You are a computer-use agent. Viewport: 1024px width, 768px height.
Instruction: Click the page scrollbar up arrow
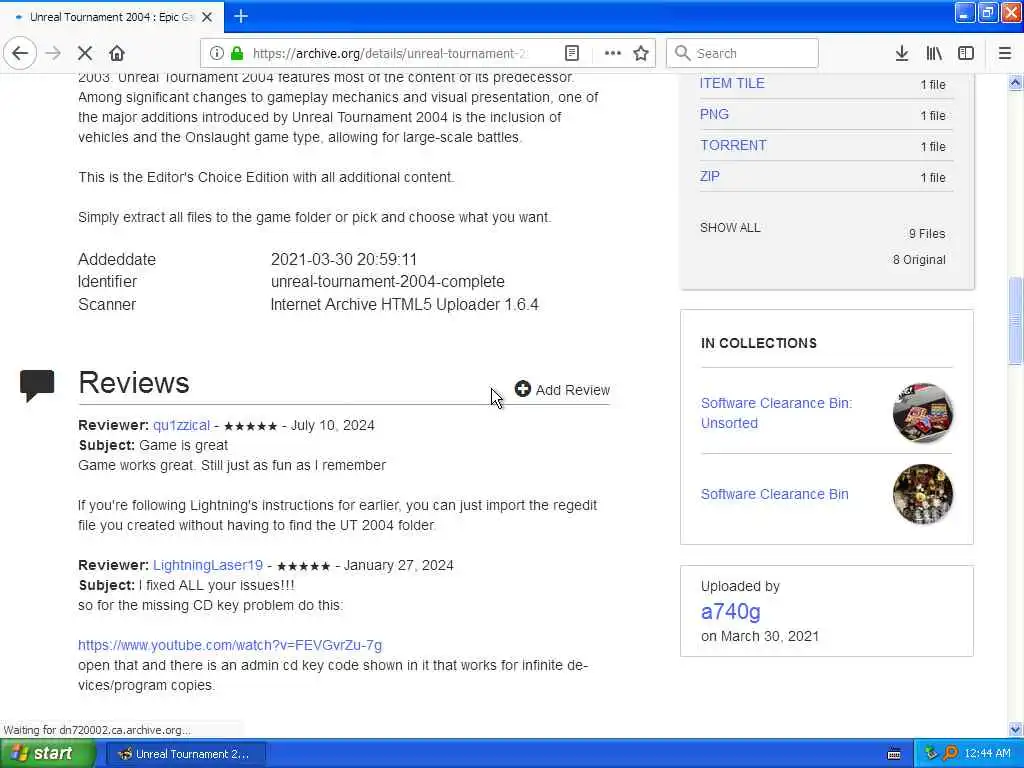[1015, 83]
